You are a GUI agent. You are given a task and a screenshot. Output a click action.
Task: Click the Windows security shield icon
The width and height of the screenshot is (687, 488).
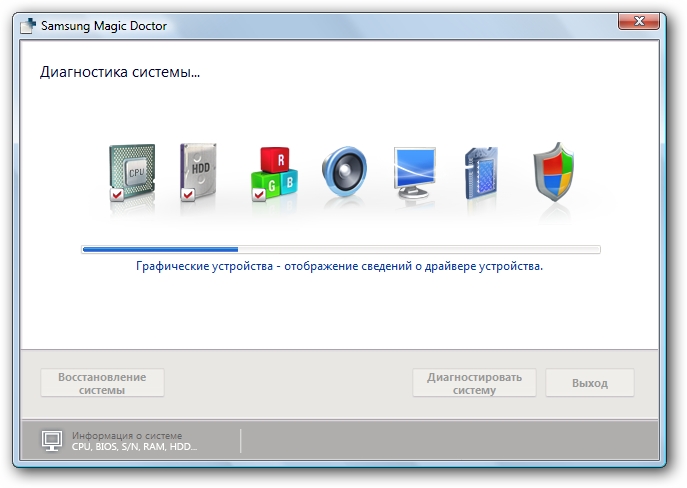tap(553, 171)
